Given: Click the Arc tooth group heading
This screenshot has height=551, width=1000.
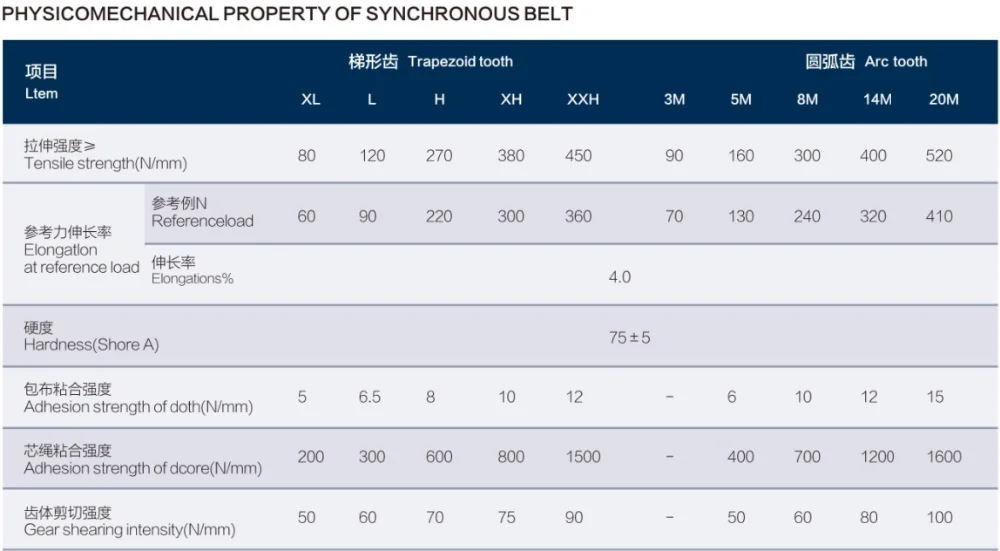Looking at the screenshot, I should pyautogui.click(x=866, y=62).
